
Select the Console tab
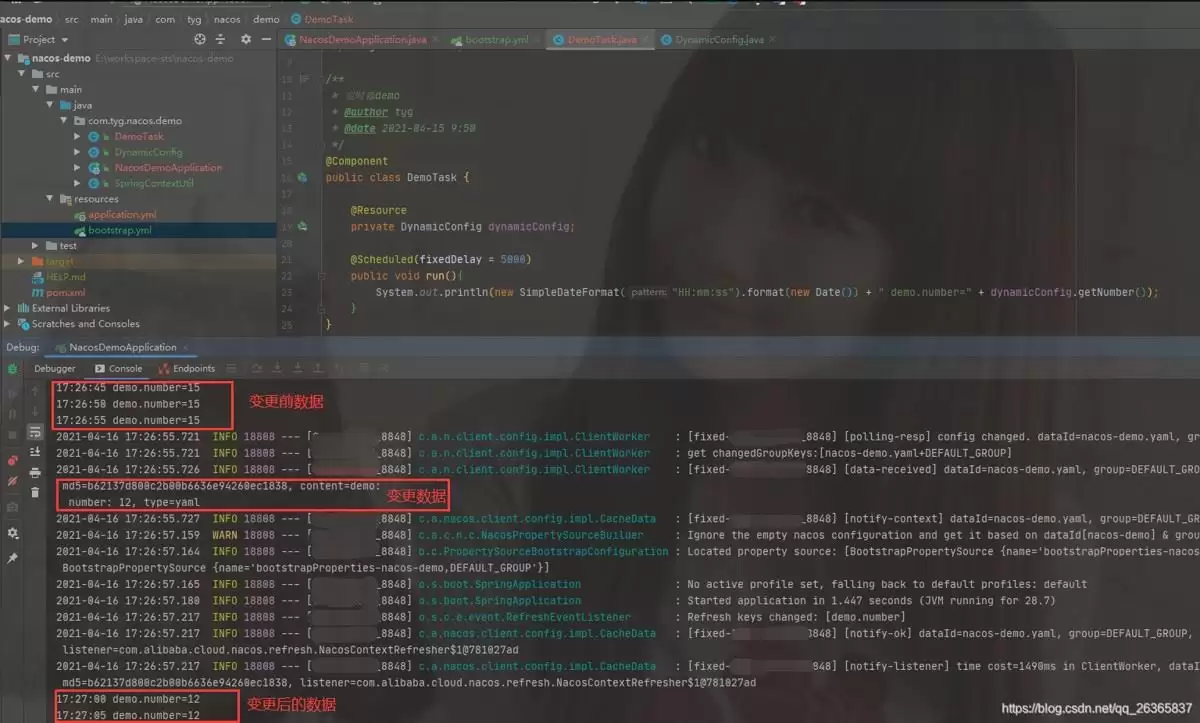point(118,368)
